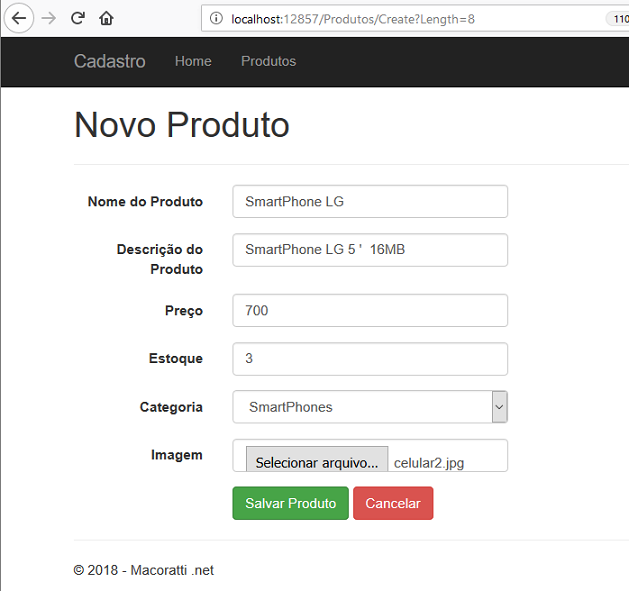Click the zoom level badge in address bar
The image size is (629, 591).
tap(618, 19)
